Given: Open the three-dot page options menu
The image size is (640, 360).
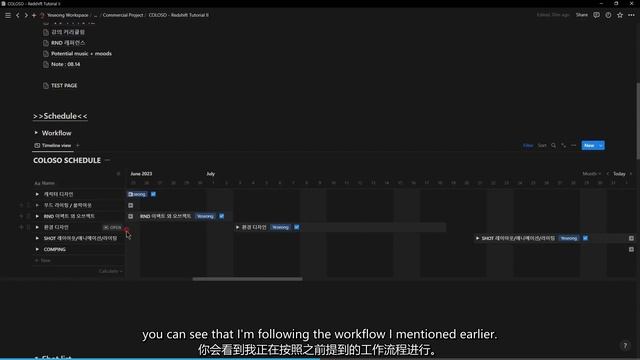Looking at the screenshot, I should 631,15.
